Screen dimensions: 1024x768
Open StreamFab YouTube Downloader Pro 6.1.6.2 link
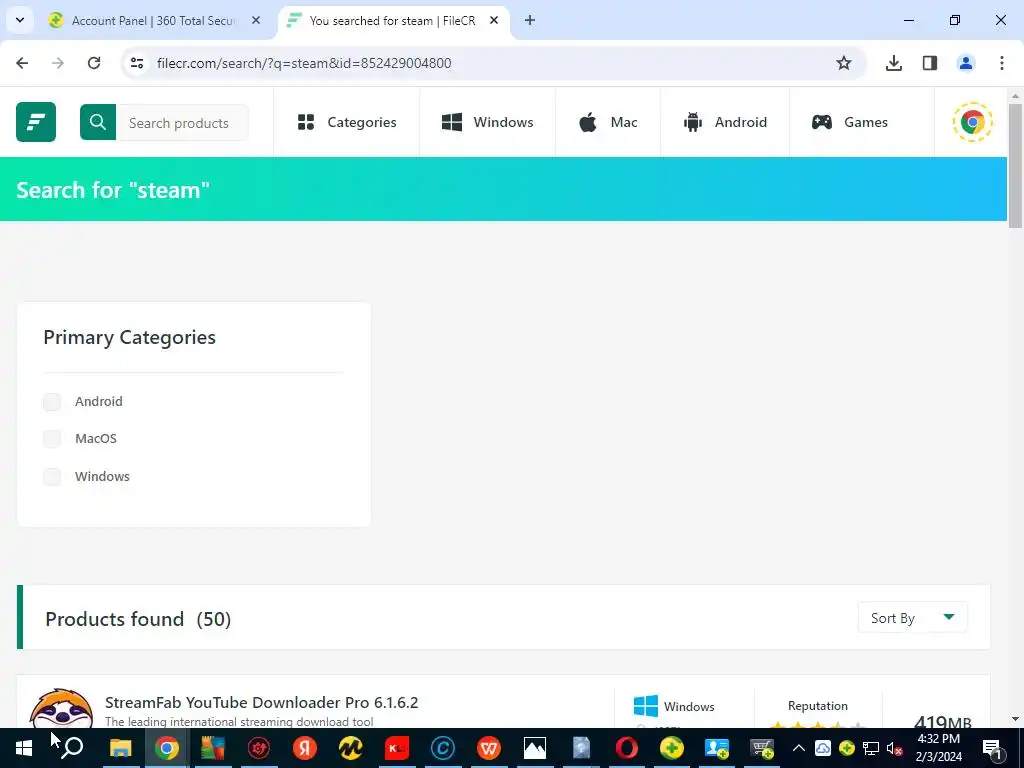(x=261, y=703)
